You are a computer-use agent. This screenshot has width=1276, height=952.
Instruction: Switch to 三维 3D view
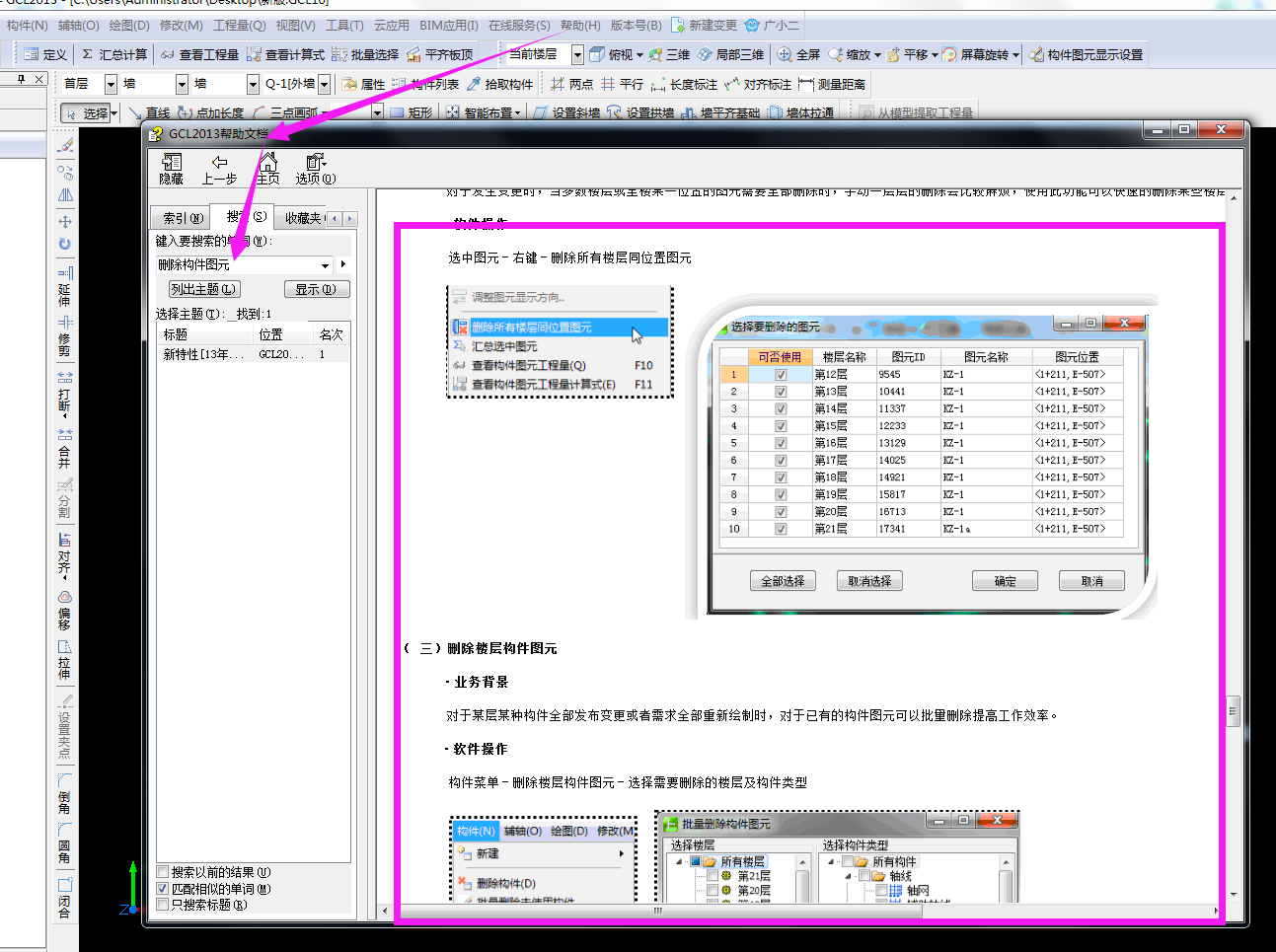click(669, 54)
